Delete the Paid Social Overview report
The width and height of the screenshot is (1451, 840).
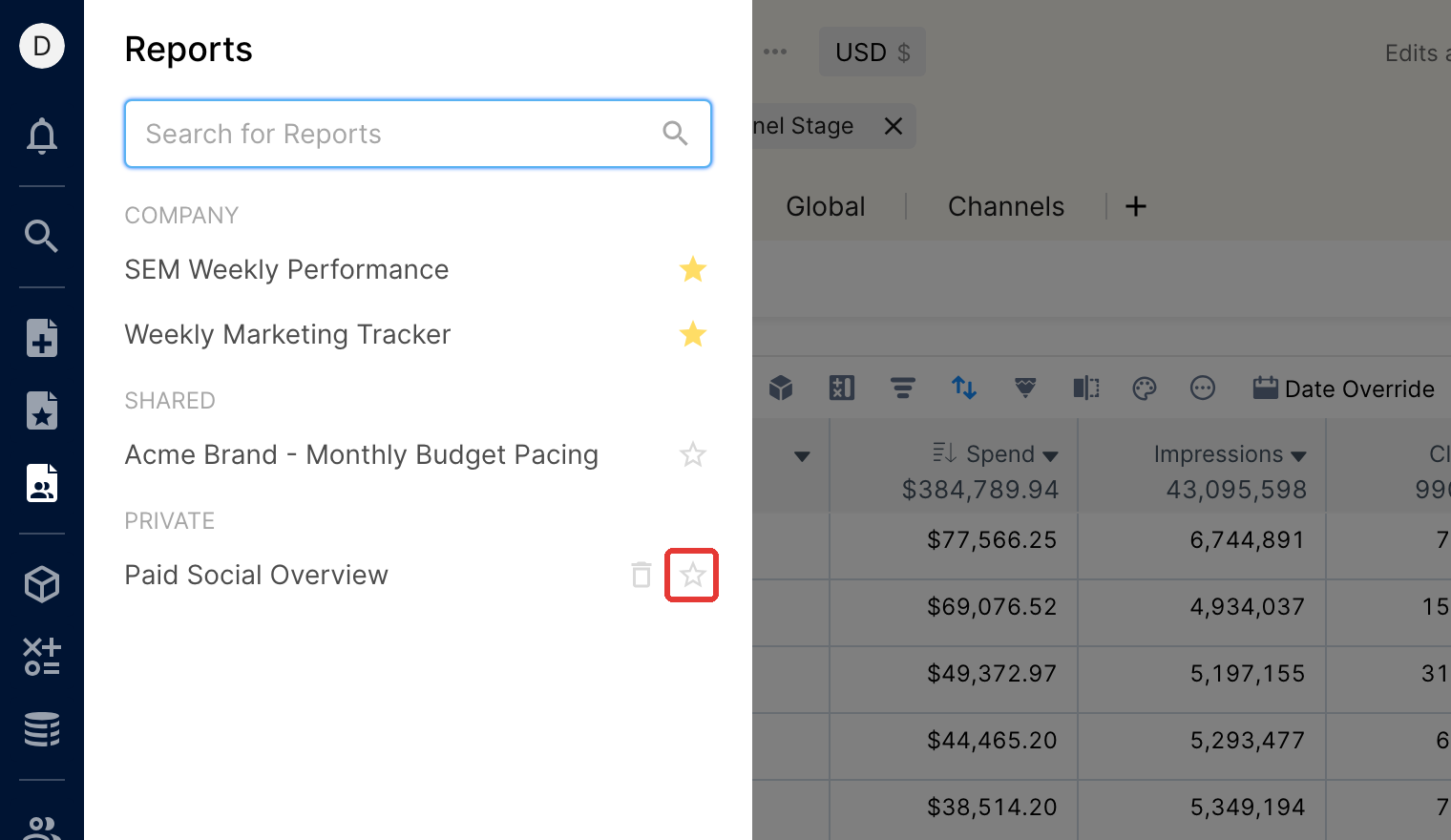tap(641, 575)
